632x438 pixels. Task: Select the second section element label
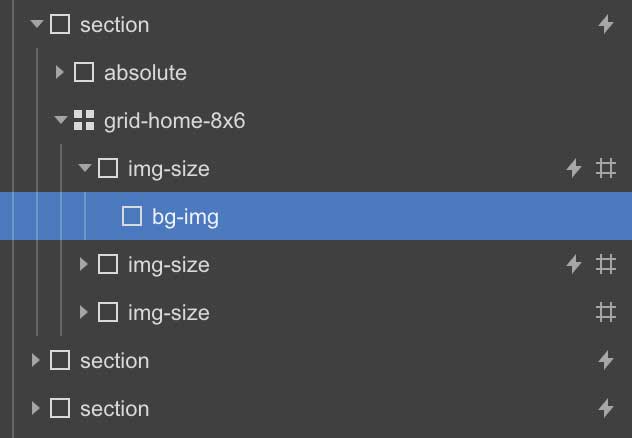[114, 361]
